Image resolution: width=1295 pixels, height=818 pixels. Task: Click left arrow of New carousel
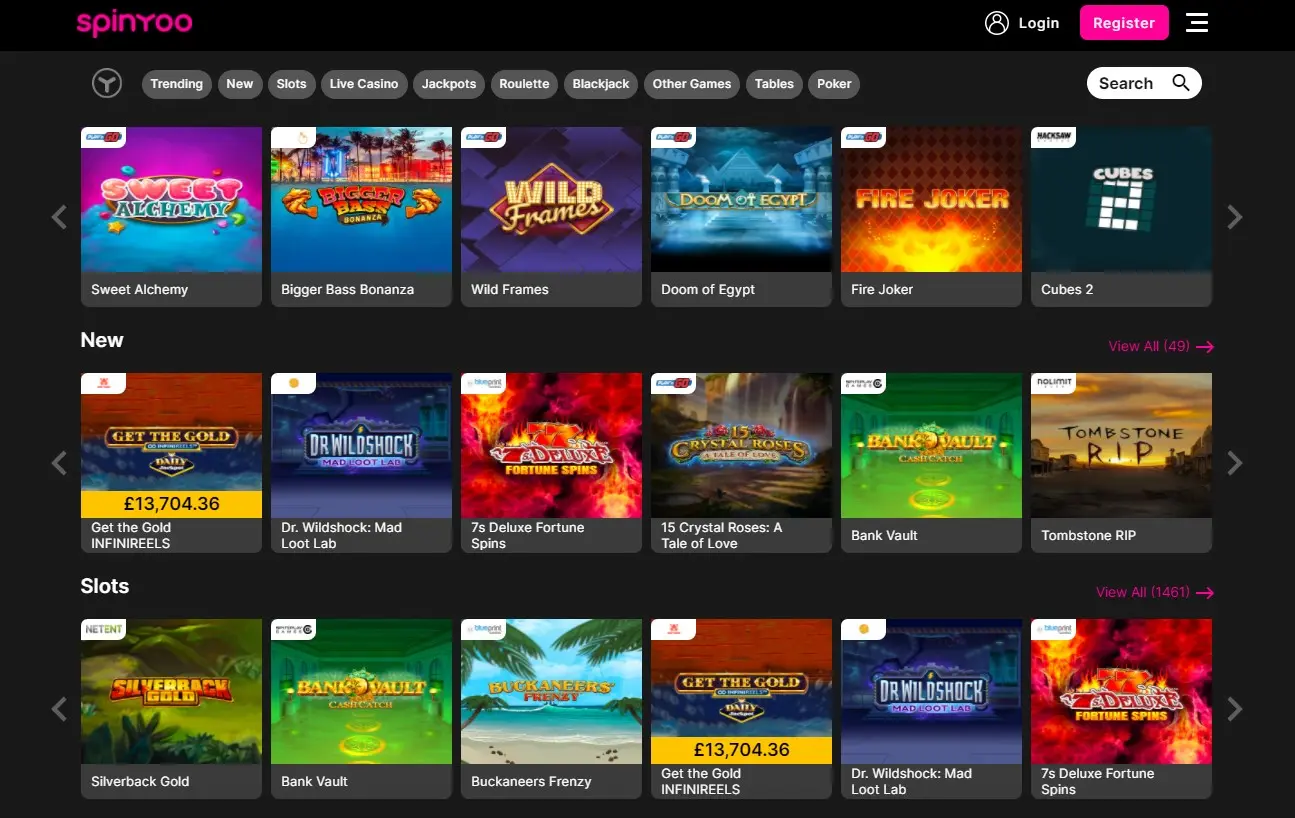pos(59,463)
